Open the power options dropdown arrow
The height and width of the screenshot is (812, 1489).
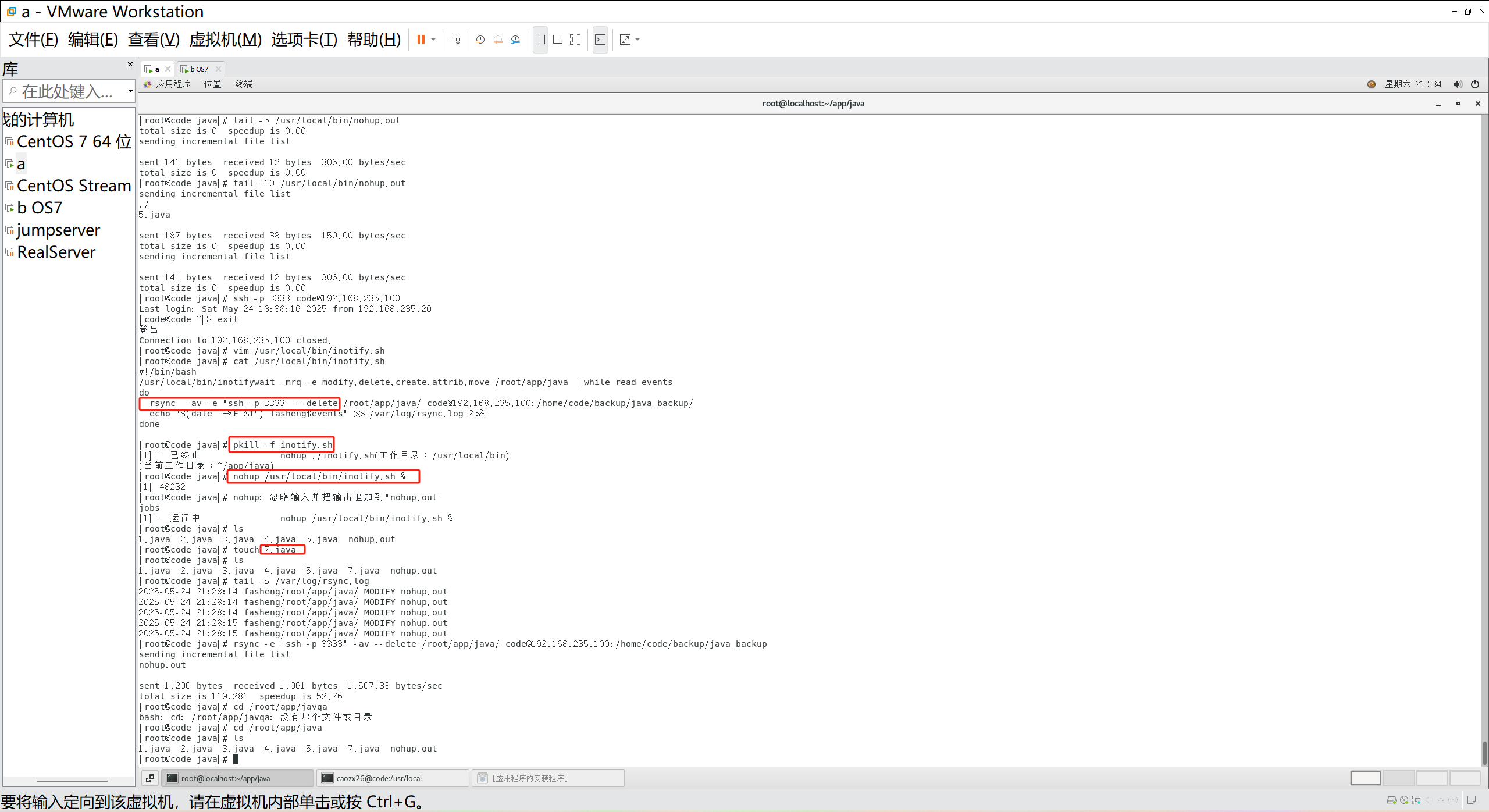pos(433,40)
